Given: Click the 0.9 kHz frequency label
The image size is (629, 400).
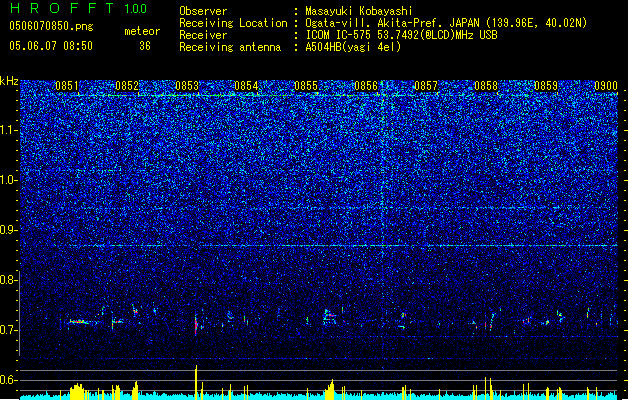Looking at the screenshot, I should pyautogui.click(x=9, y=230).
